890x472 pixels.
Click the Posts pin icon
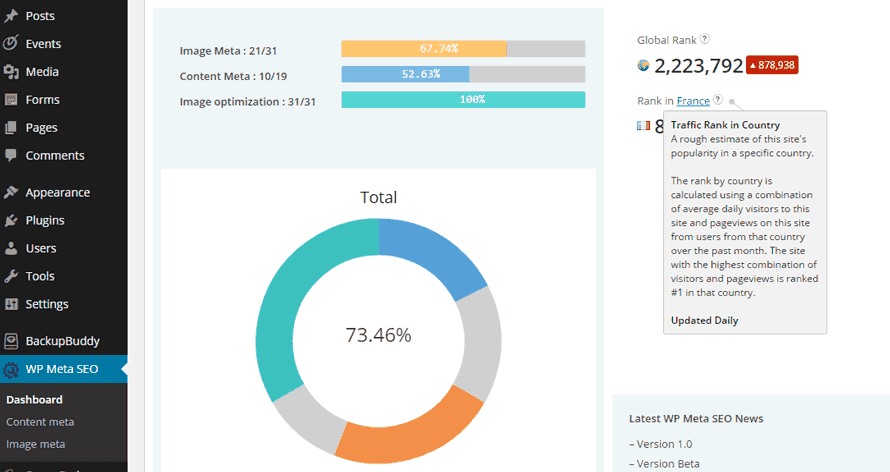[x=11, y=16]
